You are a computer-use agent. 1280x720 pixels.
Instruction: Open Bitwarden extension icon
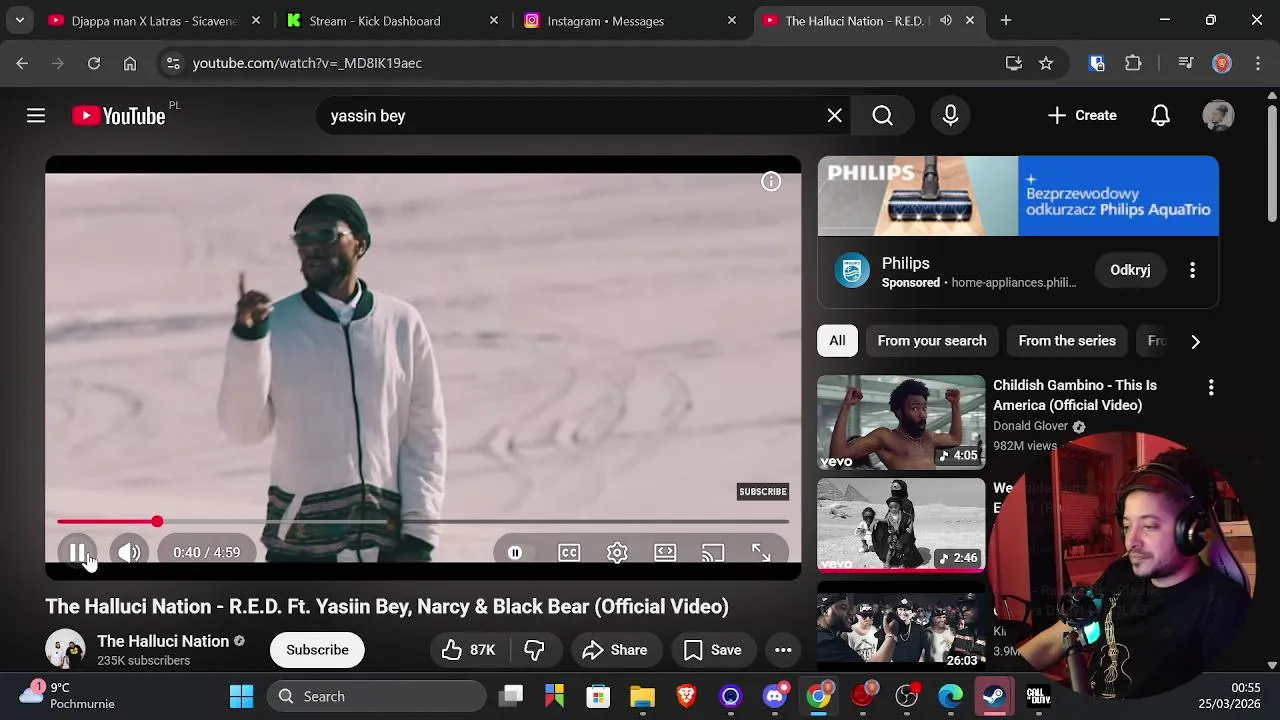[x=1097, y=63]
